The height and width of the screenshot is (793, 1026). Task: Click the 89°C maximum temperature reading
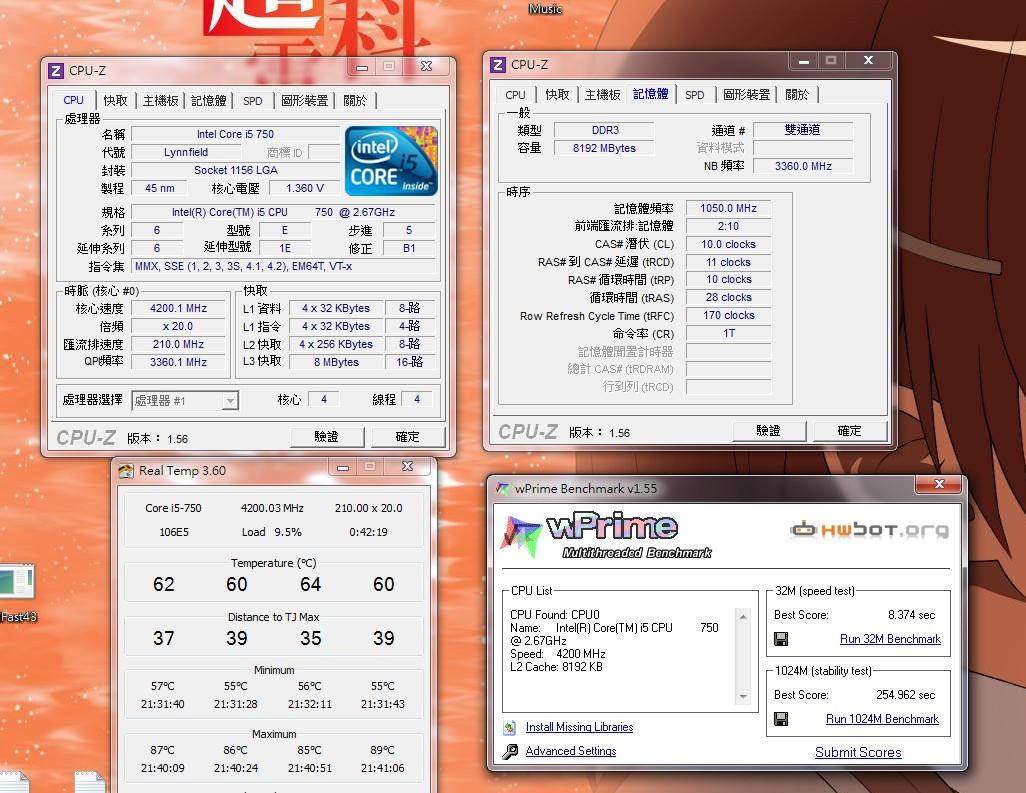click(382, 750)
